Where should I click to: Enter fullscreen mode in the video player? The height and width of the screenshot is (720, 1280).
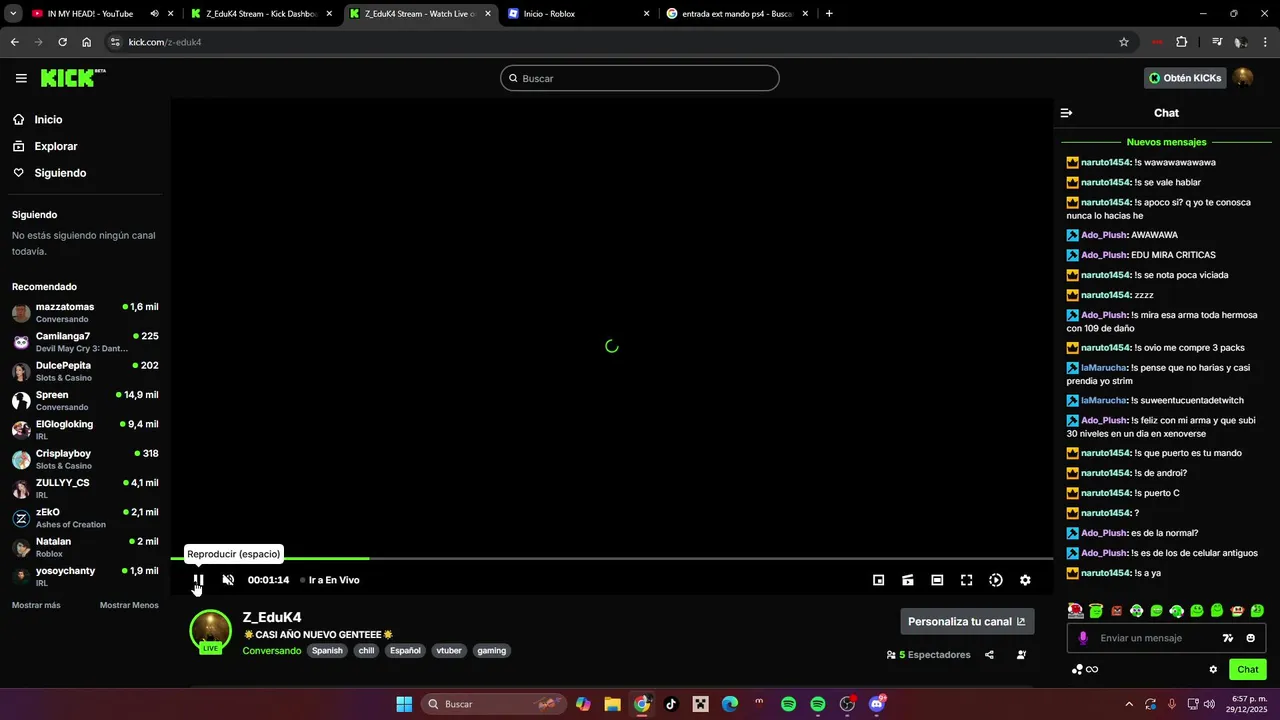966,580
